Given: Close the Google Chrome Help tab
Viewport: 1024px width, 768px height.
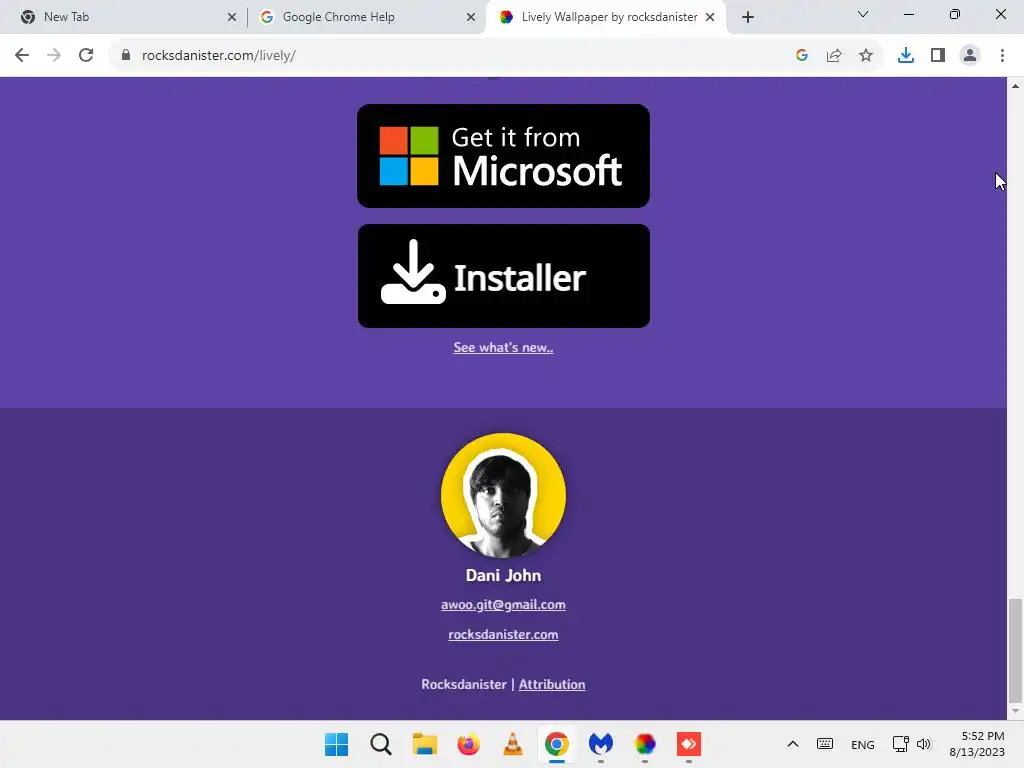Looking at the screenshot, I should coord(471,17).
